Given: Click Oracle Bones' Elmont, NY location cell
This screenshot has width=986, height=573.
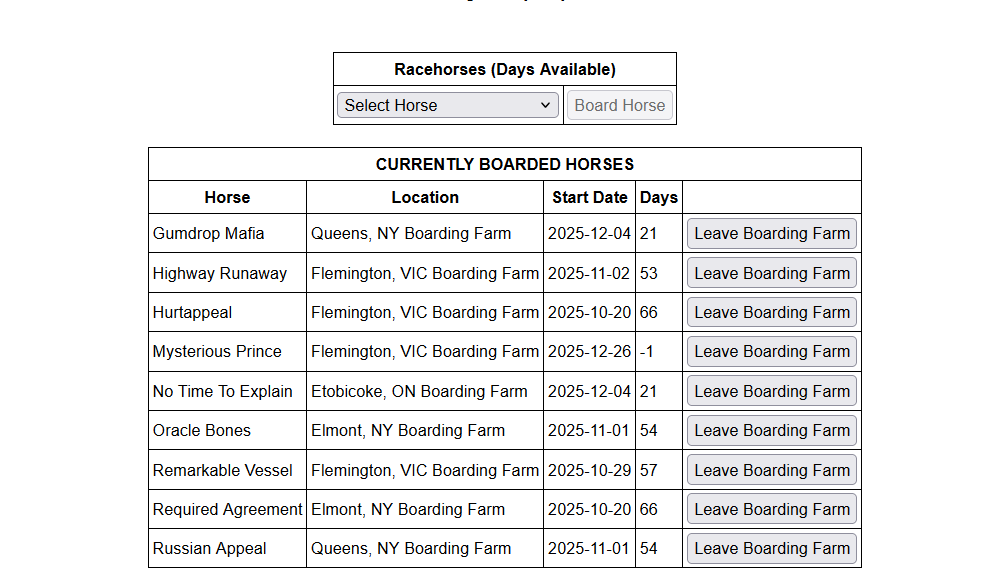Looking at the screenshot, I should pyautogui.click(x=408, y=430).
